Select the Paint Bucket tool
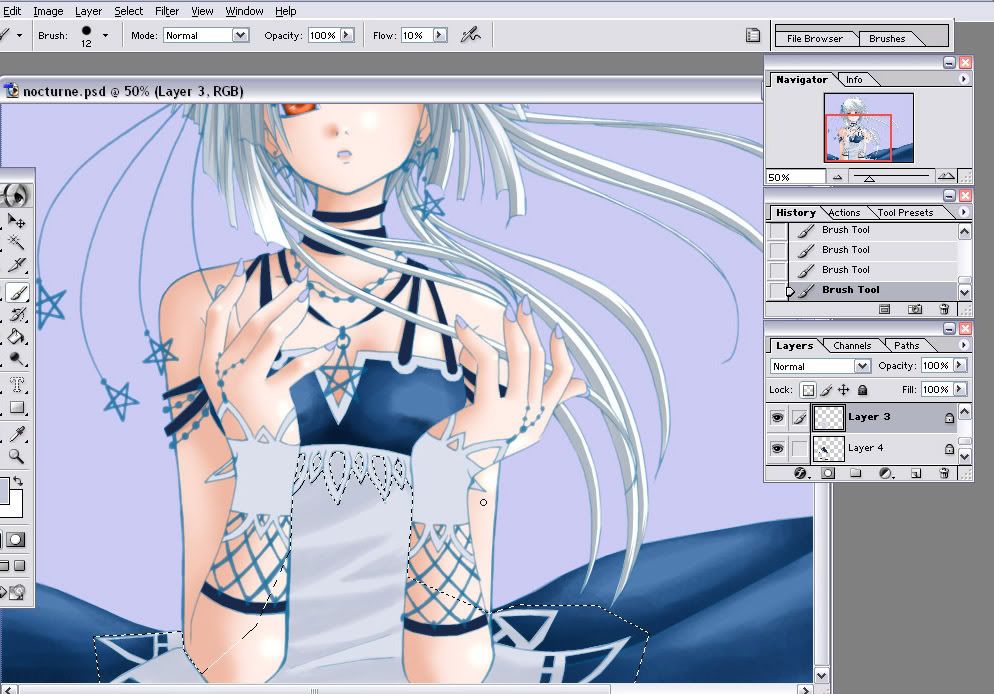 point(16,336)
